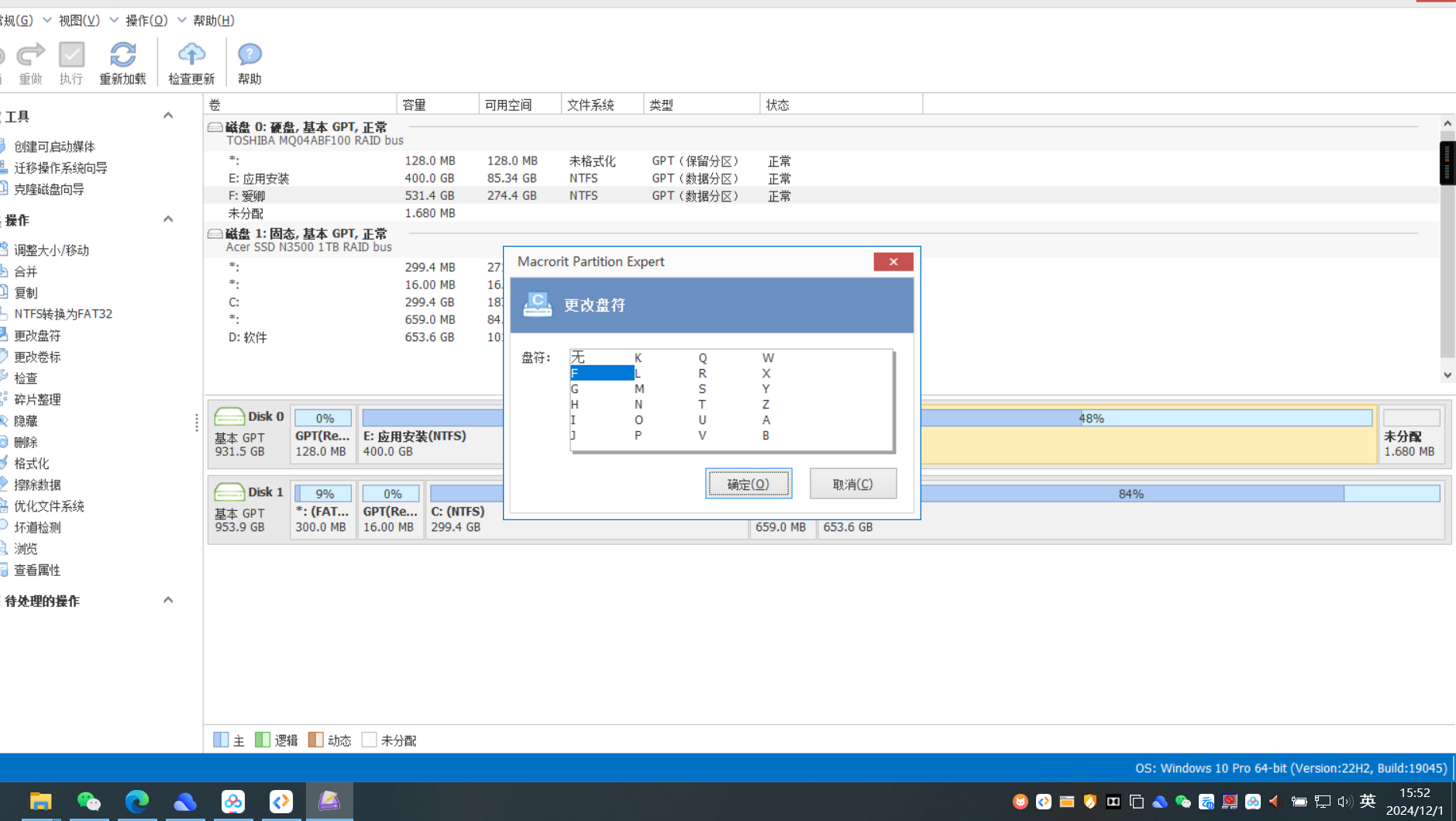Click volume list scrollbar down arrow
This screenshot has height=821, width=1456.
click(x=1447, y=375)
